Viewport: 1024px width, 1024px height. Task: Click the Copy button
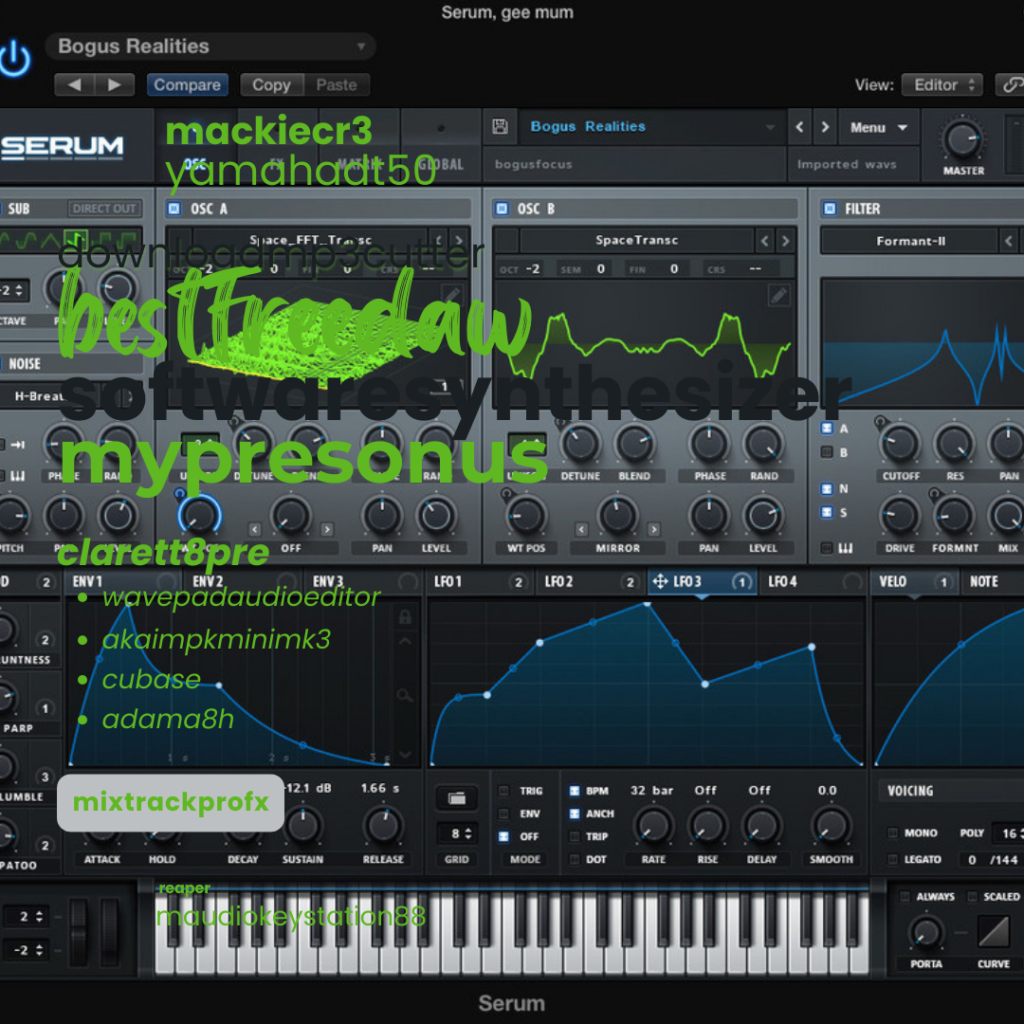tap(271, 85)
